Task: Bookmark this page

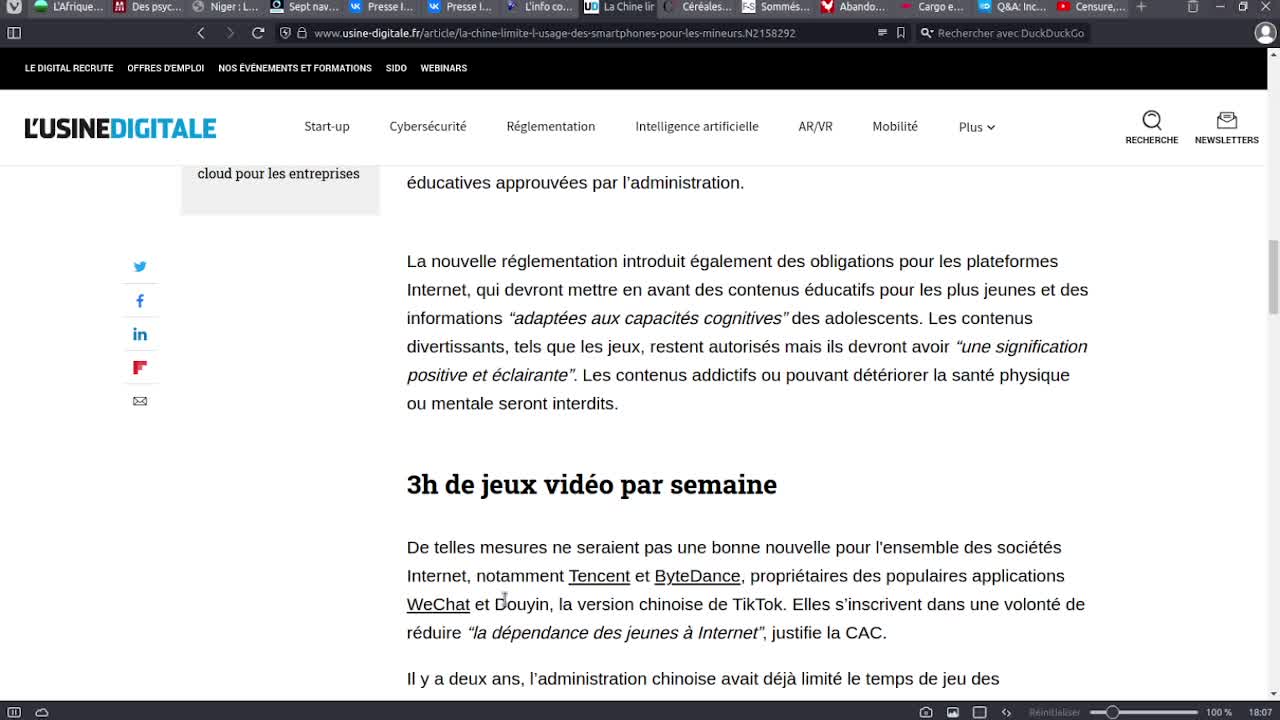Action: click(x=901, y=33)
